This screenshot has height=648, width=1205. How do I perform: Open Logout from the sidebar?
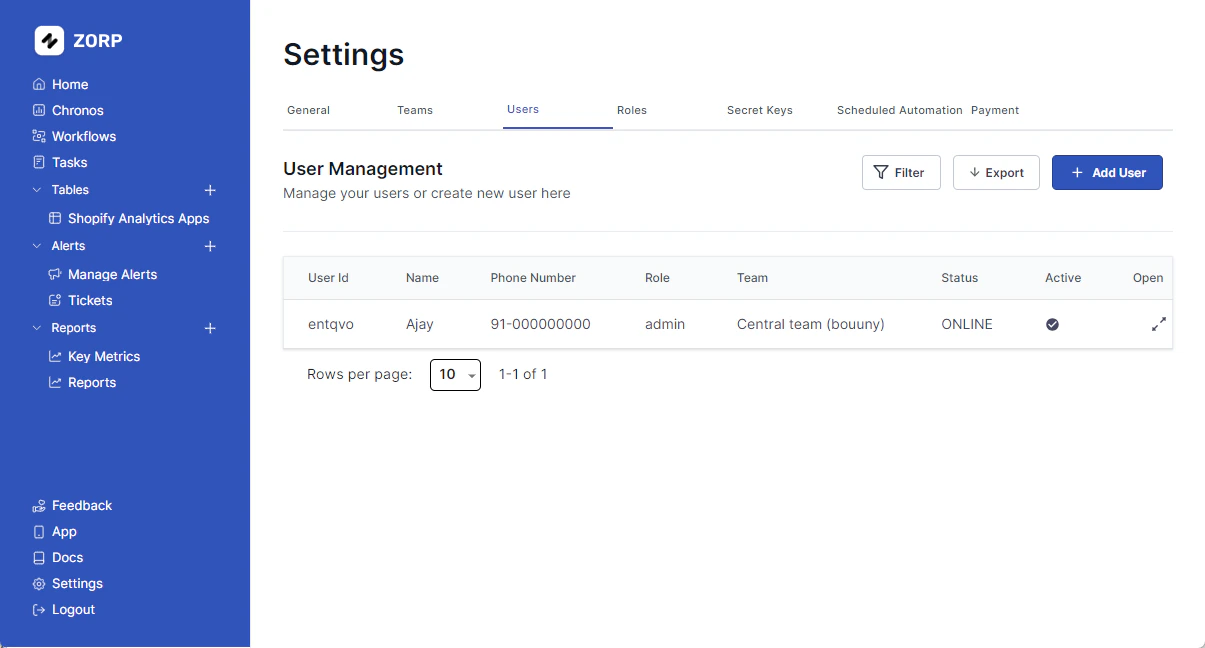[x=72, y=609]
